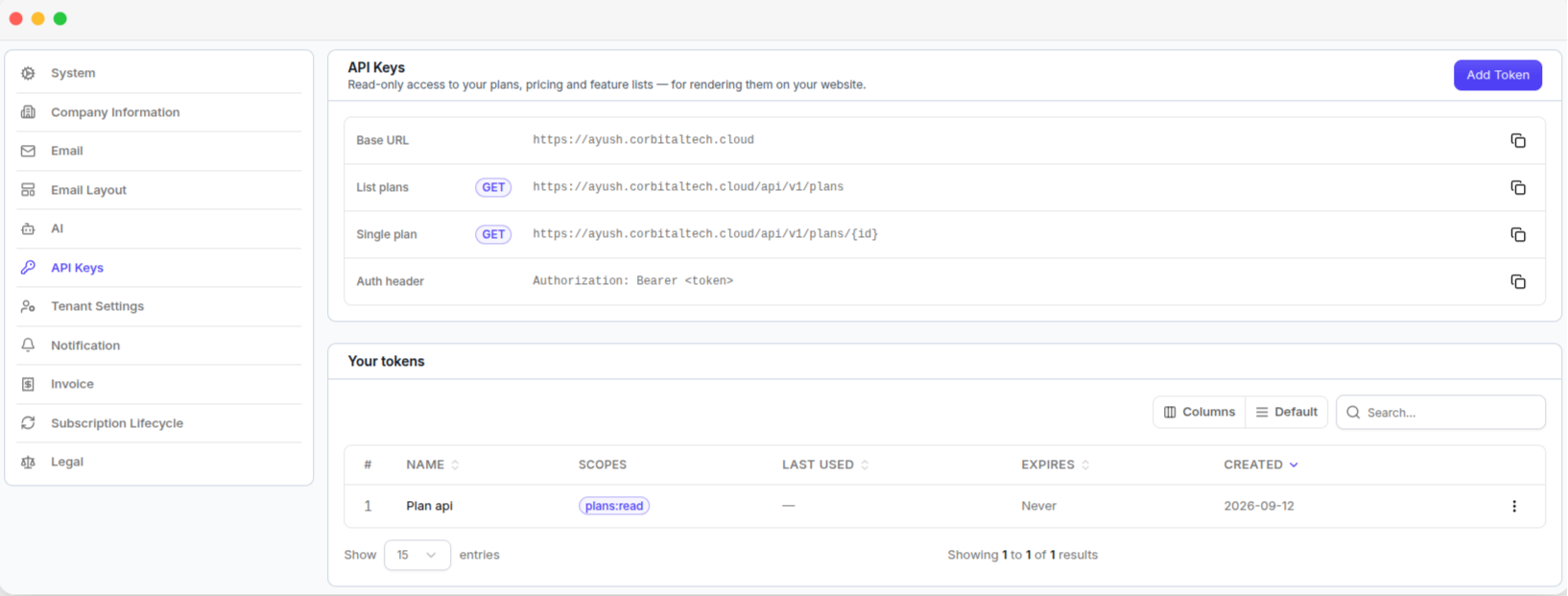Open the Default view density menu

[1287, 412]
